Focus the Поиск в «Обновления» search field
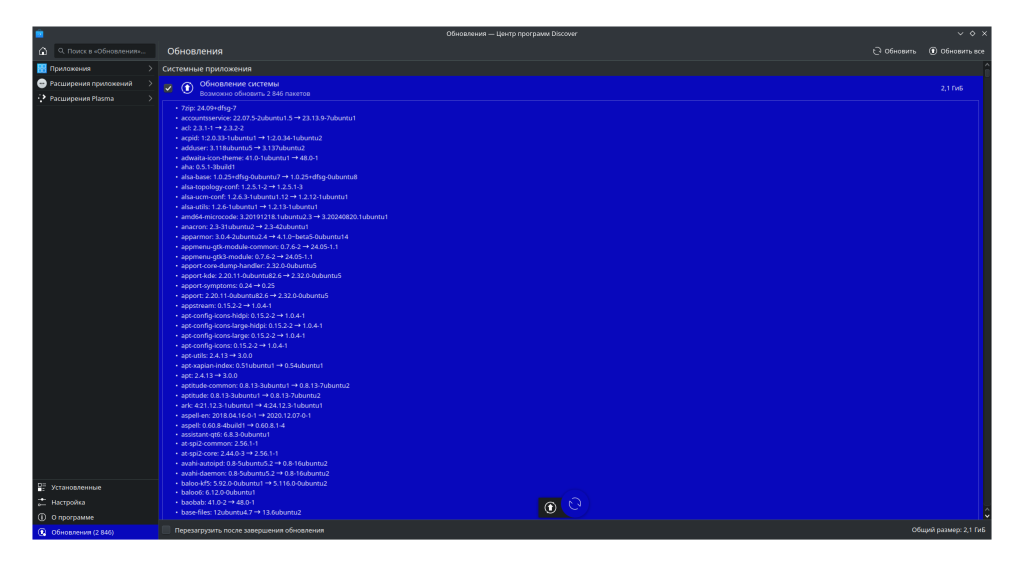 (x=104, y=51)
